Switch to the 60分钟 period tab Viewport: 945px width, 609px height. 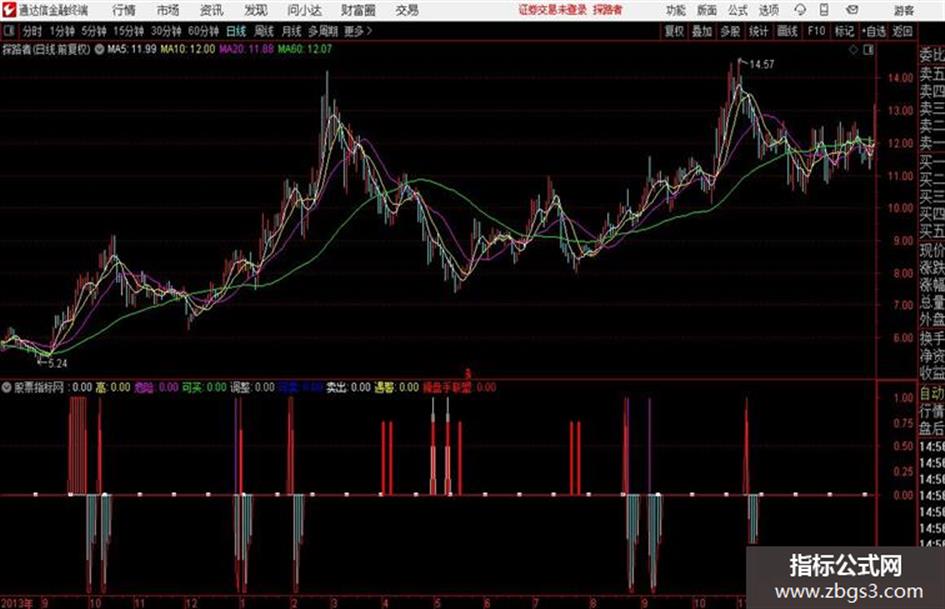tap(203, 31)
